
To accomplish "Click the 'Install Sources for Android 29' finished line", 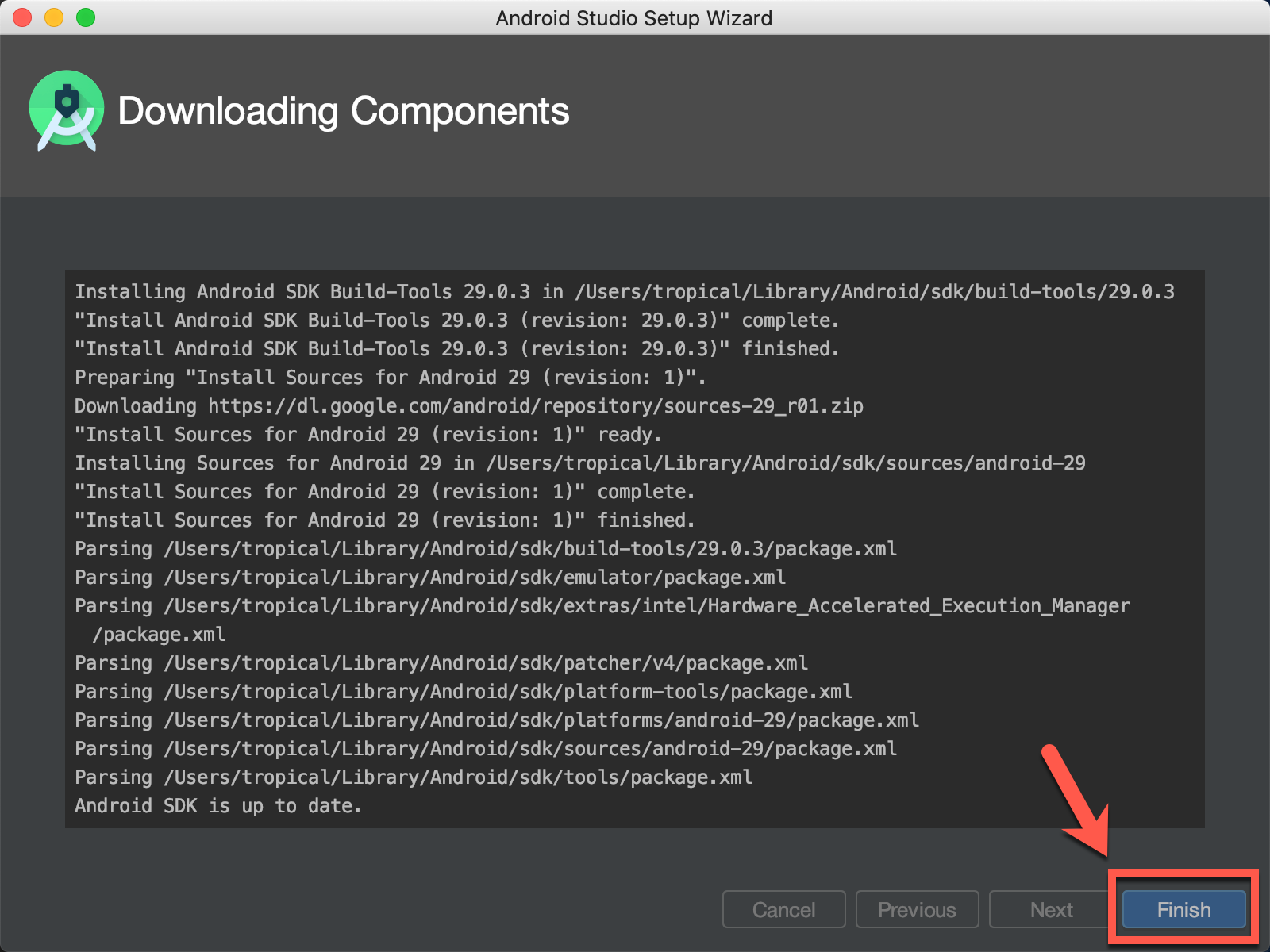I will (385, 520).
